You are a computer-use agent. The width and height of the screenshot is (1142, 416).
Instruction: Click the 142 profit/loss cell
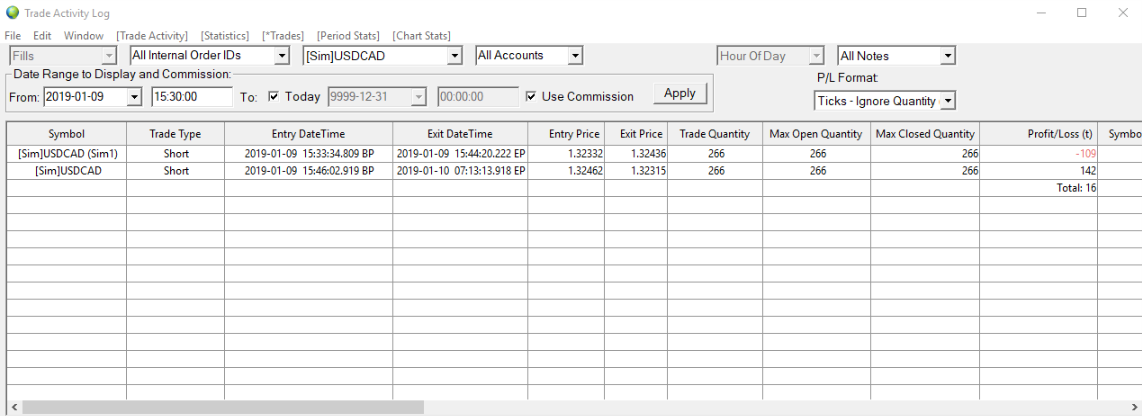coord(1039,170)
